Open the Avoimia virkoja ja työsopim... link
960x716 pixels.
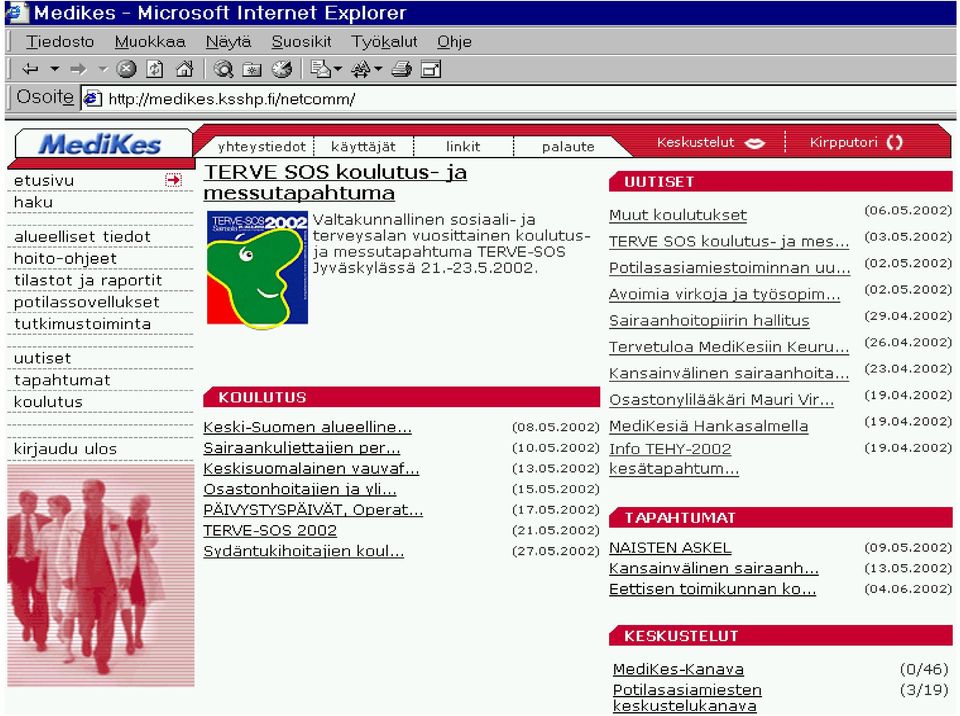724,295
